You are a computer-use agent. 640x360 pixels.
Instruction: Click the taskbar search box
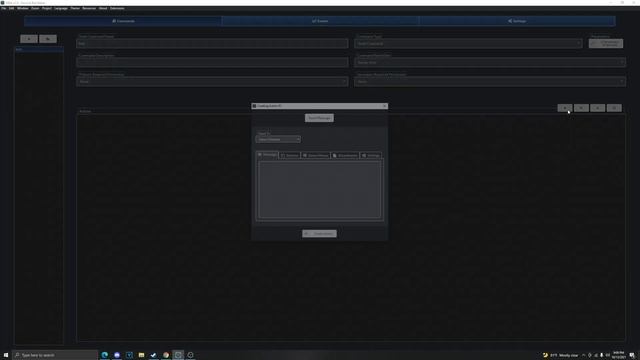(56, 355)
